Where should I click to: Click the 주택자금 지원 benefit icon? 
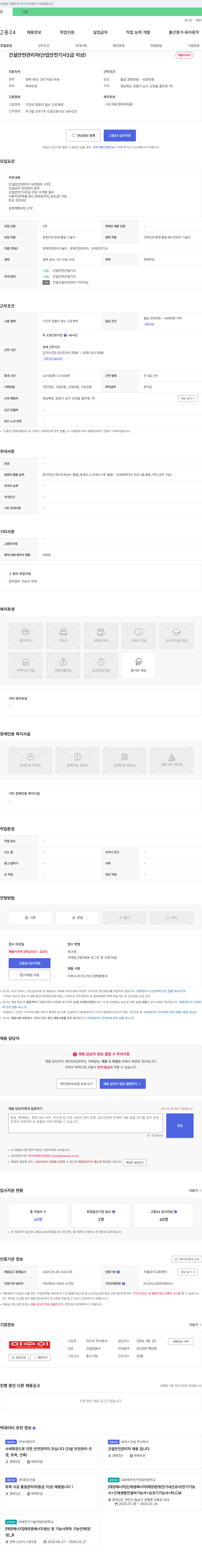coord(26,665)
